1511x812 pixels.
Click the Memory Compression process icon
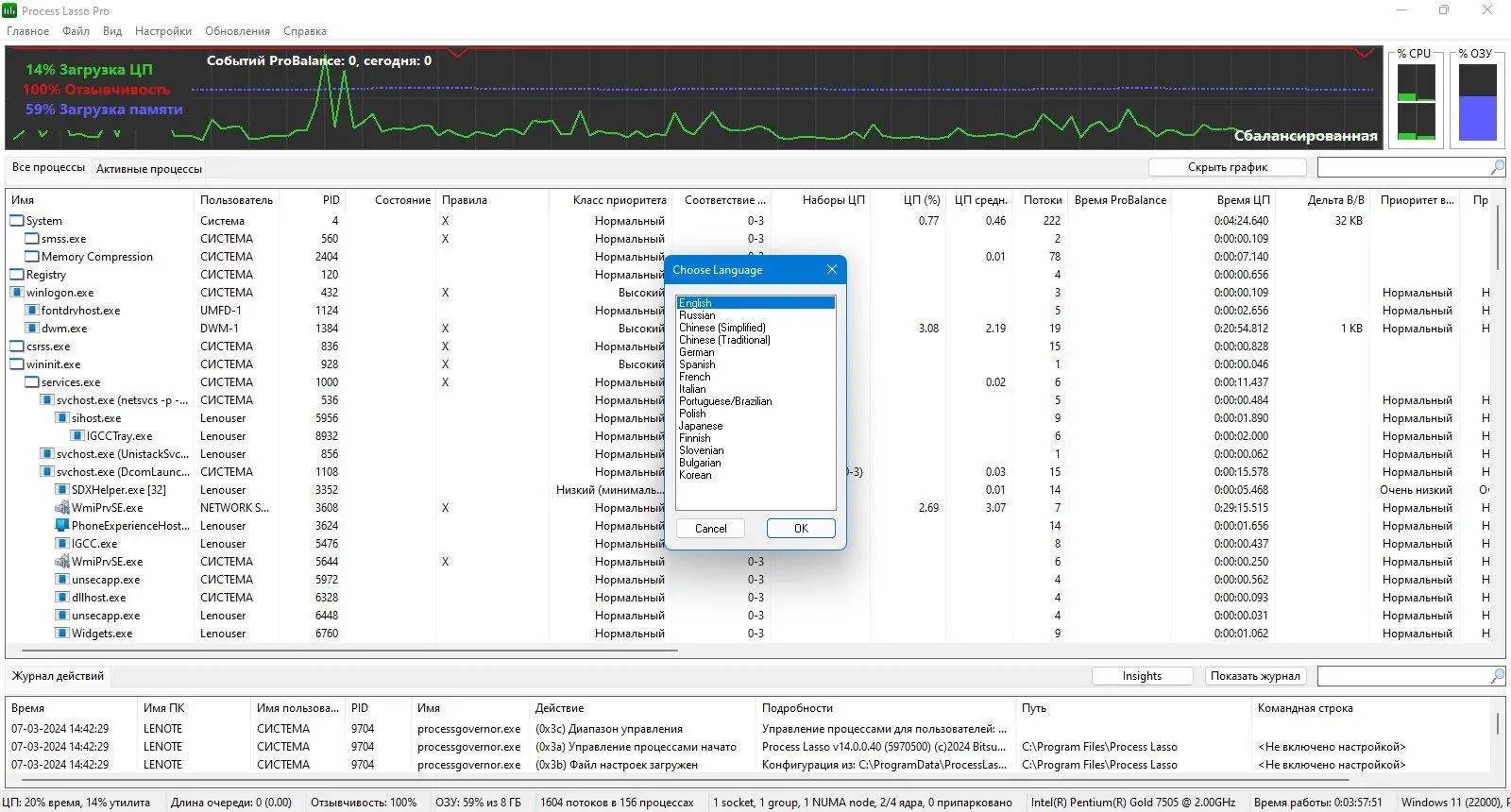tap(32, 257)
